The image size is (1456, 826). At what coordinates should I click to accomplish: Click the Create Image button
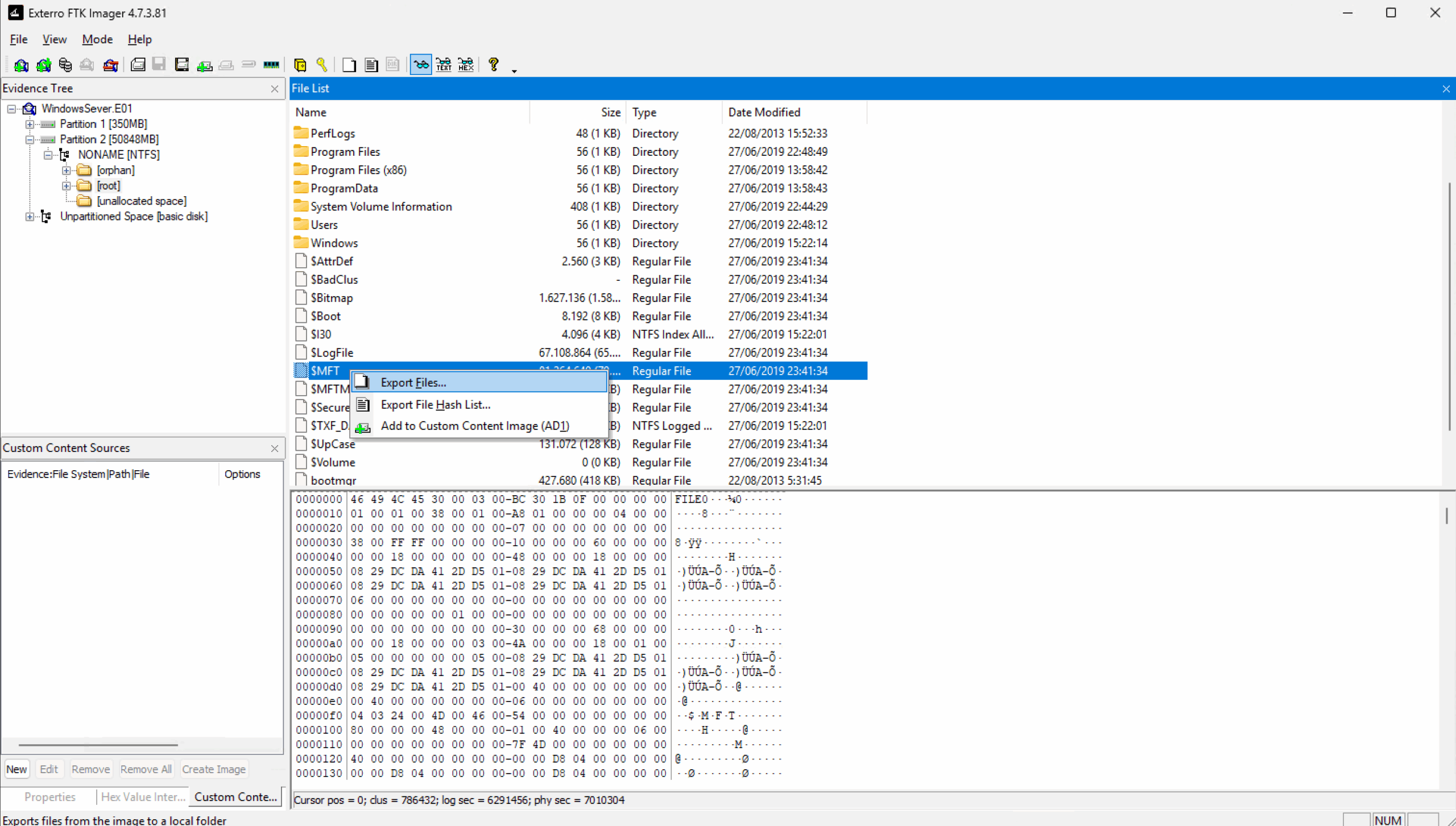[214, 769]
